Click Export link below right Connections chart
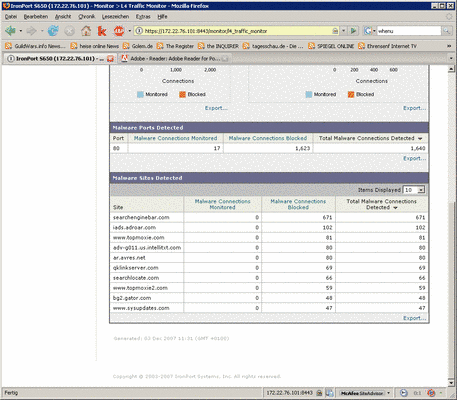The image size is (457, 400). (414, 108)
